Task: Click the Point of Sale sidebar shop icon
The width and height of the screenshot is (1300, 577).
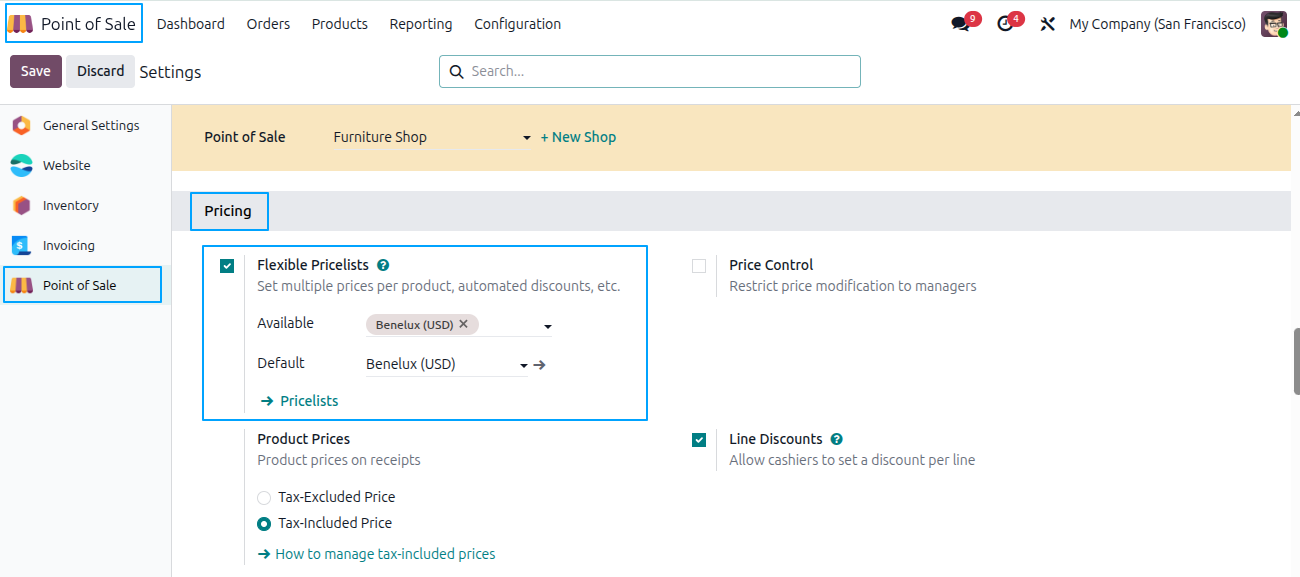Action: point(21,286)
